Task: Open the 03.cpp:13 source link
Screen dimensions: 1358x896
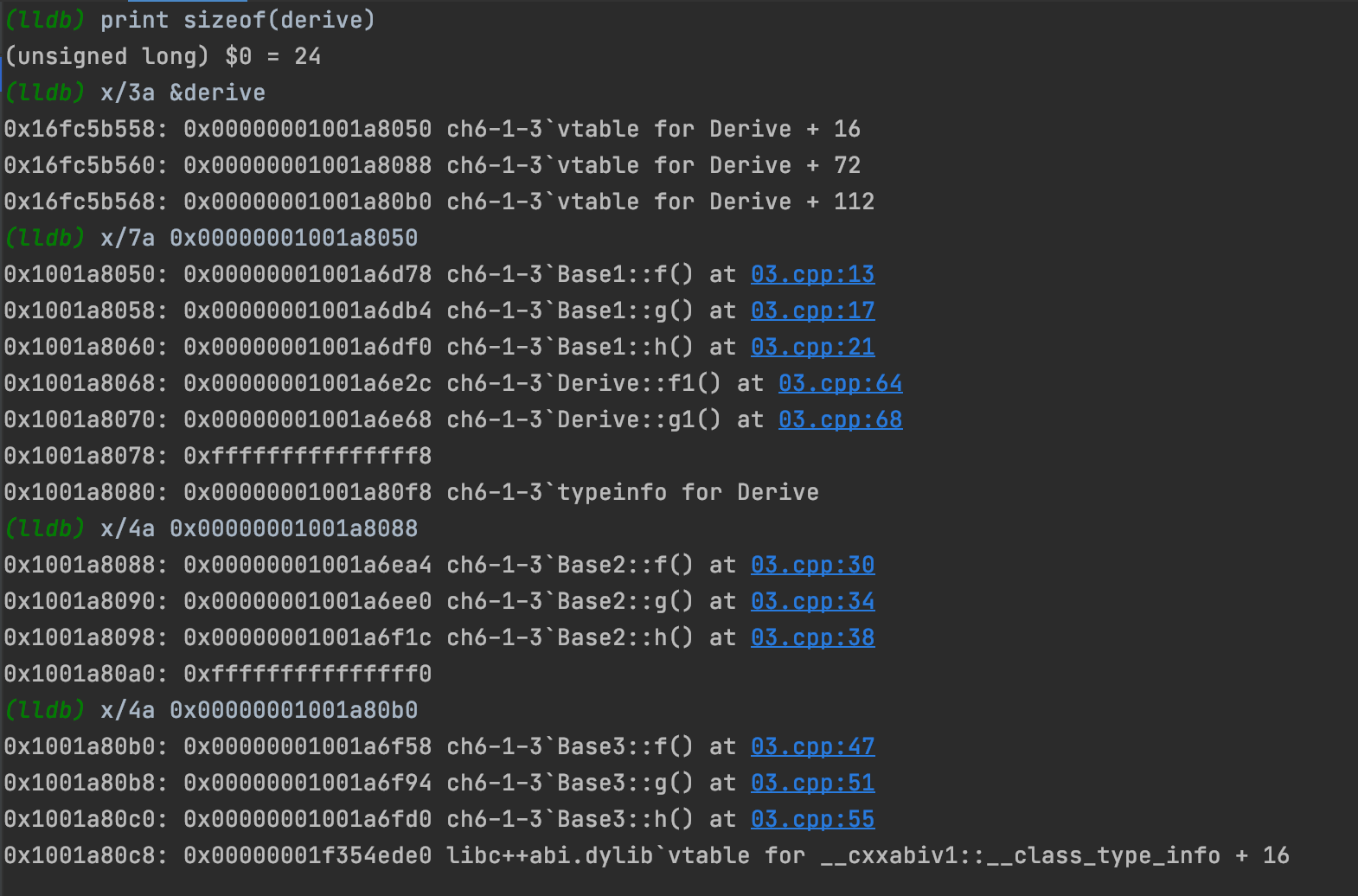Action: (812, 274)
